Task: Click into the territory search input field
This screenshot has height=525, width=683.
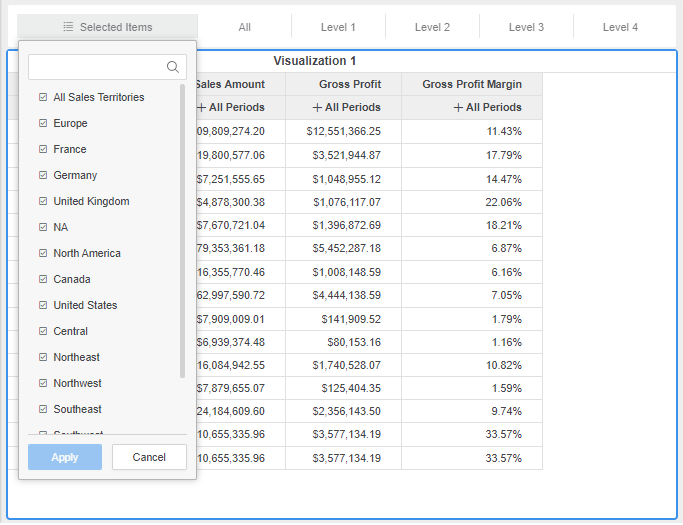Action: tap(96, 67)
